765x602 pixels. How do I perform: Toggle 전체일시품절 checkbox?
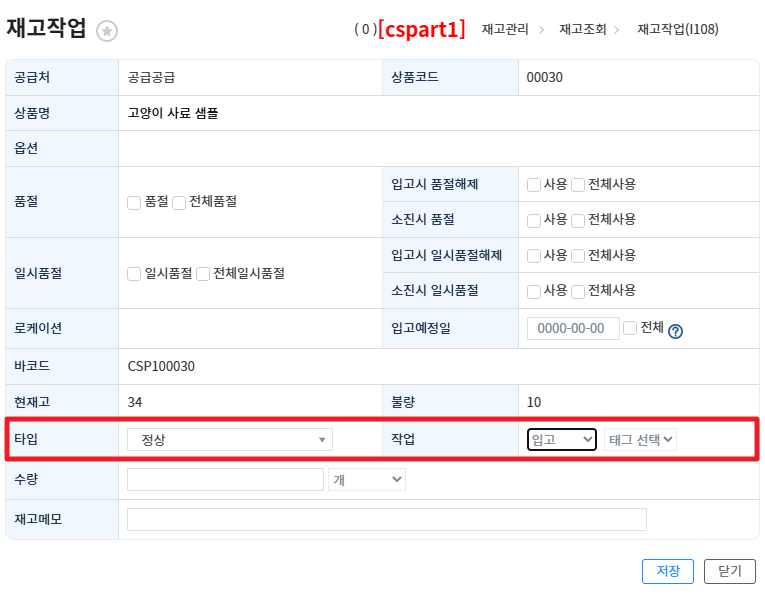203,274
